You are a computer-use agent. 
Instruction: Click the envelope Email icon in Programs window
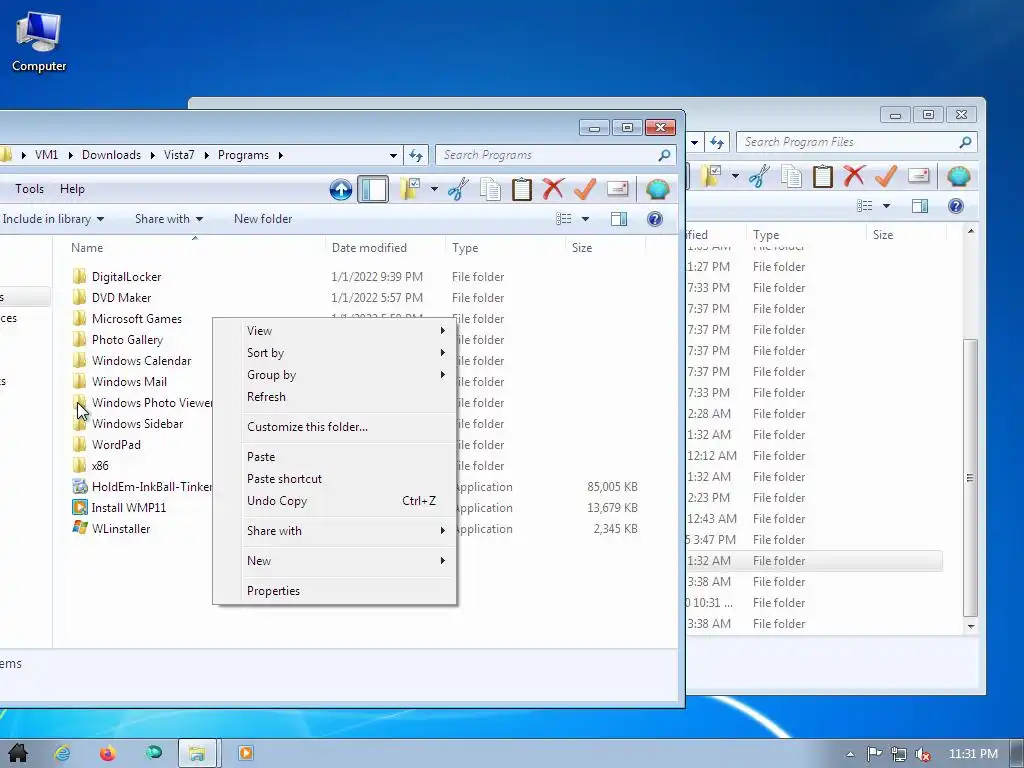[617, 189]
